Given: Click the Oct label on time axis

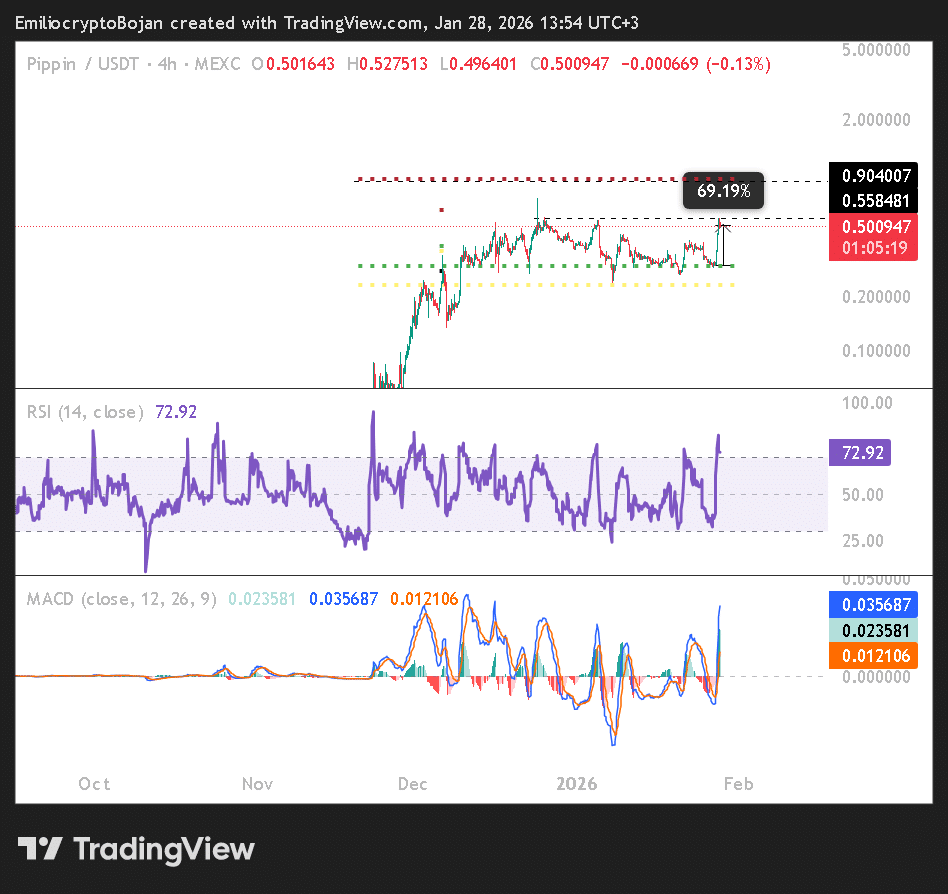Looking at the screenshot, I should pos(94,783).
